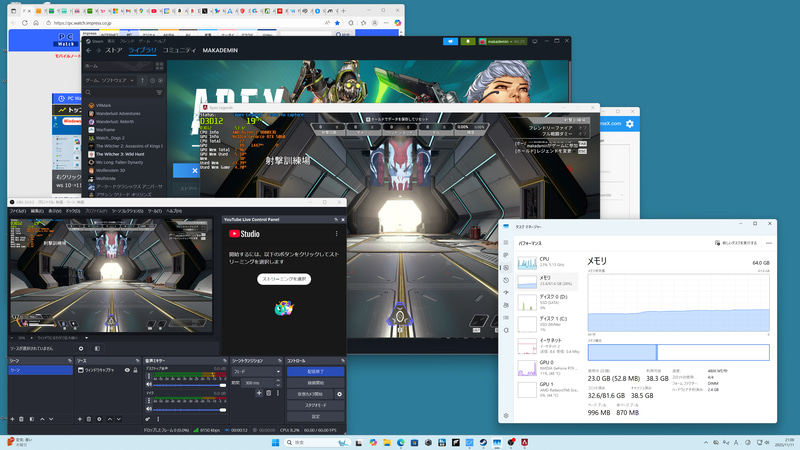Click the select stream button in YouTube panel

pos(284,279)
